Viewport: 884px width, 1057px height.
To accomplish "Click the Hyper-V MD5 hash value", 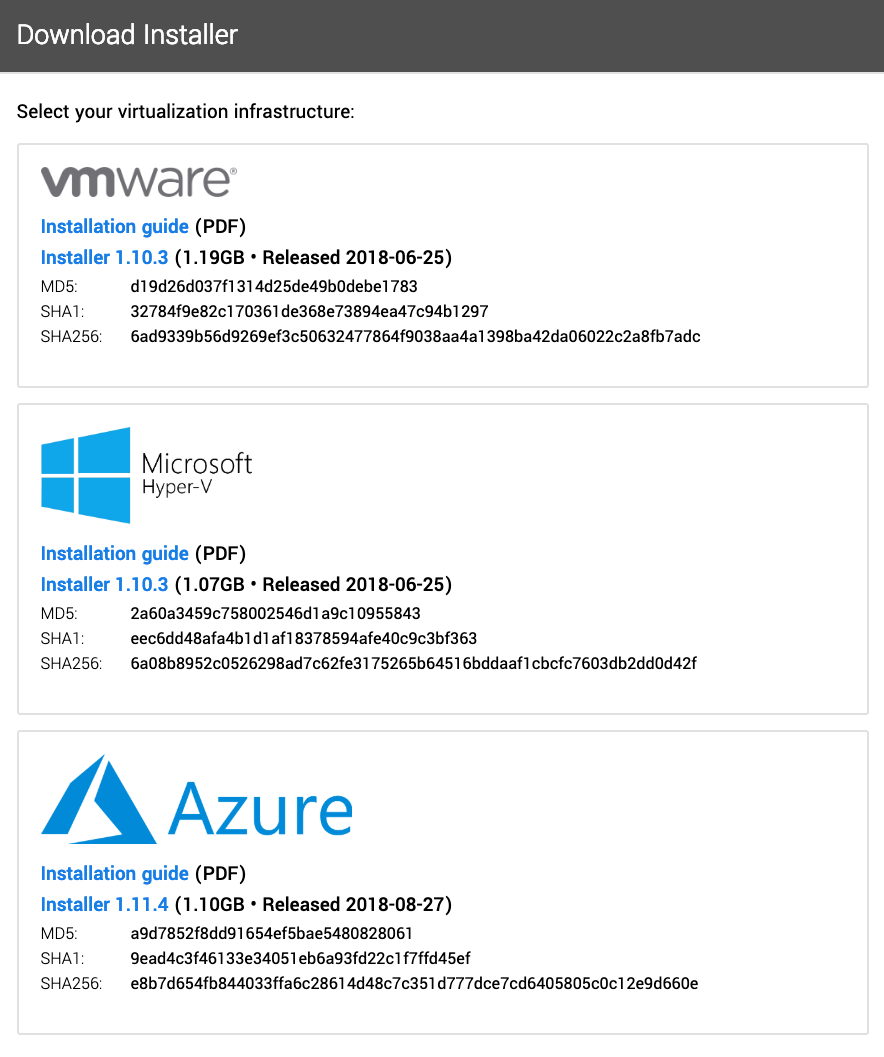I will (x=275, y=613).
